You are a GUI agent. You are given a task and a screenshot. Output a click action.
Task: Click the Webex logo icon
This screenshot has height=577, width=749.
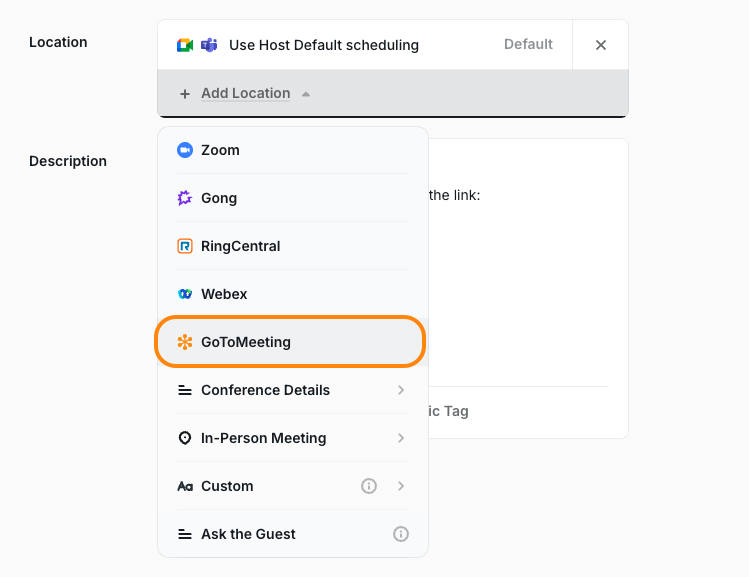(x=185, y=294)
